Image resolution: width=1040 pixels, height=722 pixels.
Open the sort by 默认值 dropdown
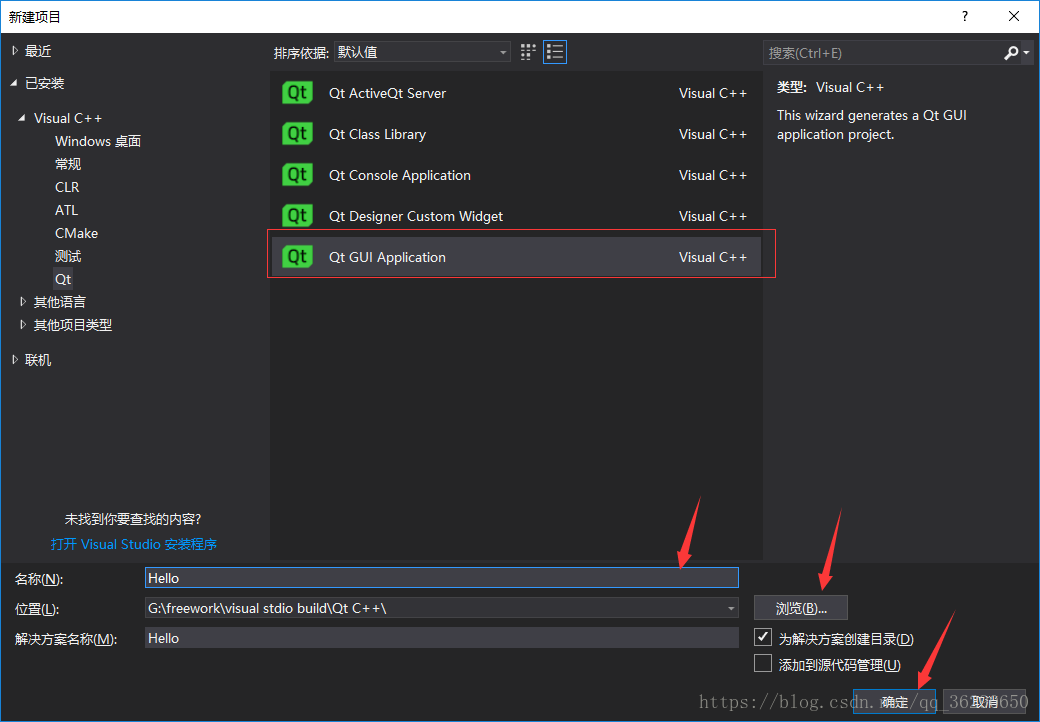422,52
